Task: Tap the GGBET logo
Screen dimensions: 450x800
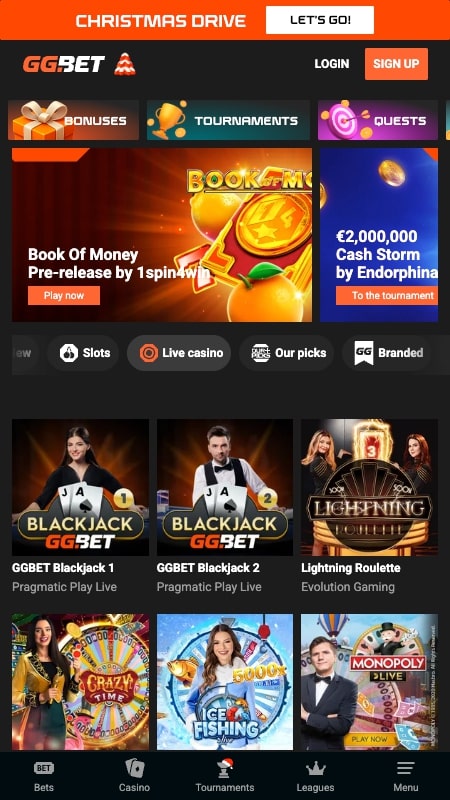Action: tap(64, 64)
